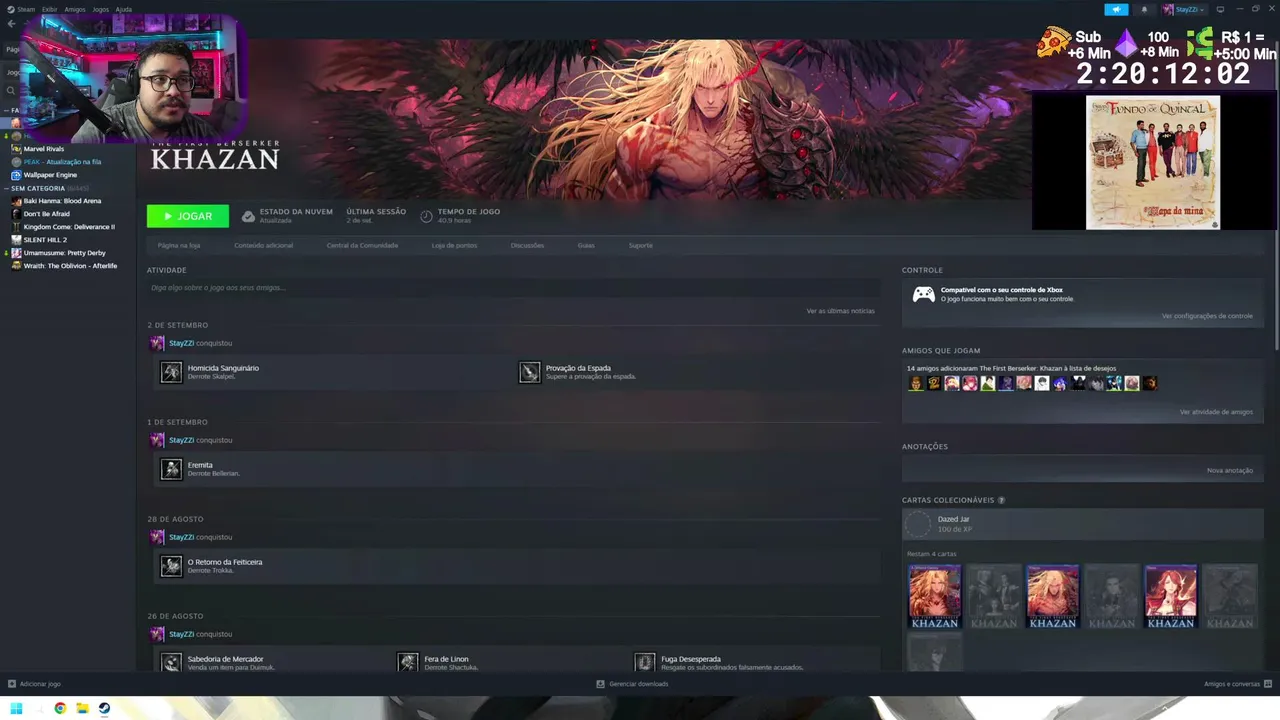Screen dimensions: 1280x720
Task: Click the library search magnifier icon
Action: click(11, 91)
